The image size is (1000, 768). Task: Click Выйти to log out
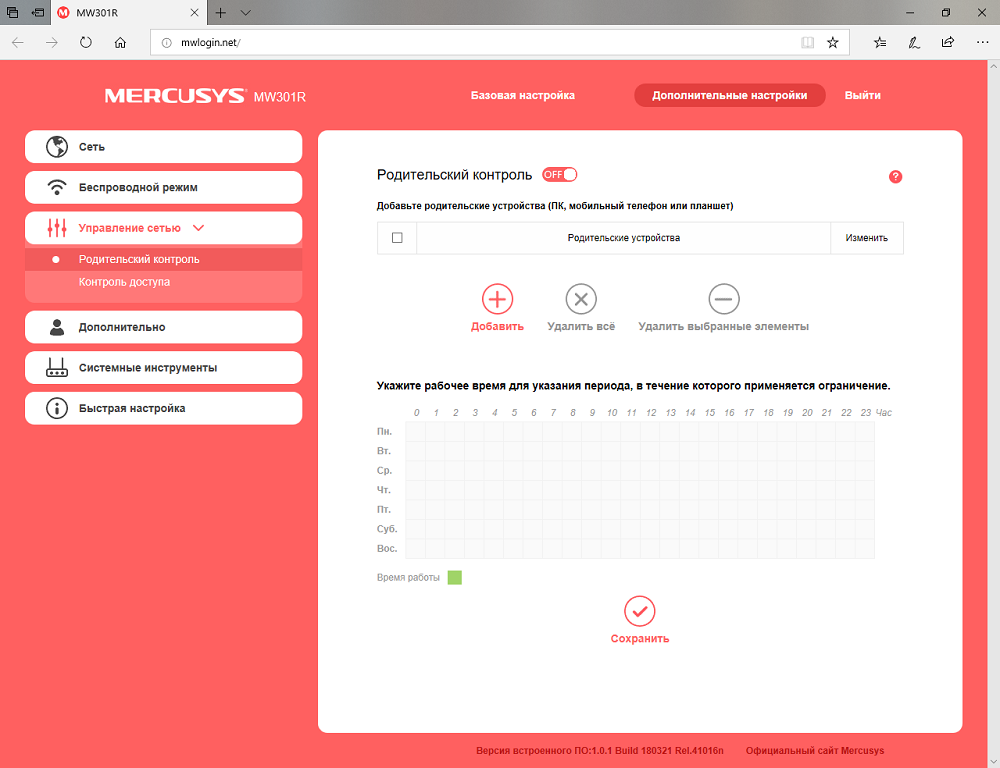[863, 96]
